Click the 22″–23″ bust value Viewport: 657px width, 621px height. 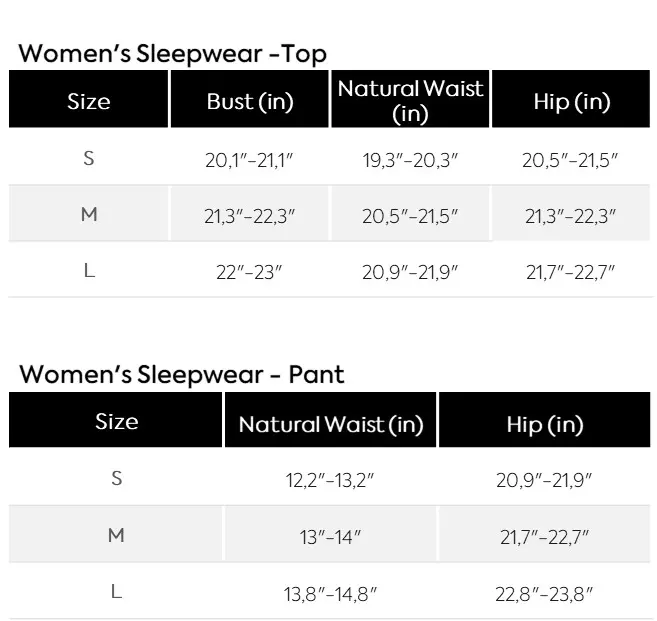pos(250,272)
